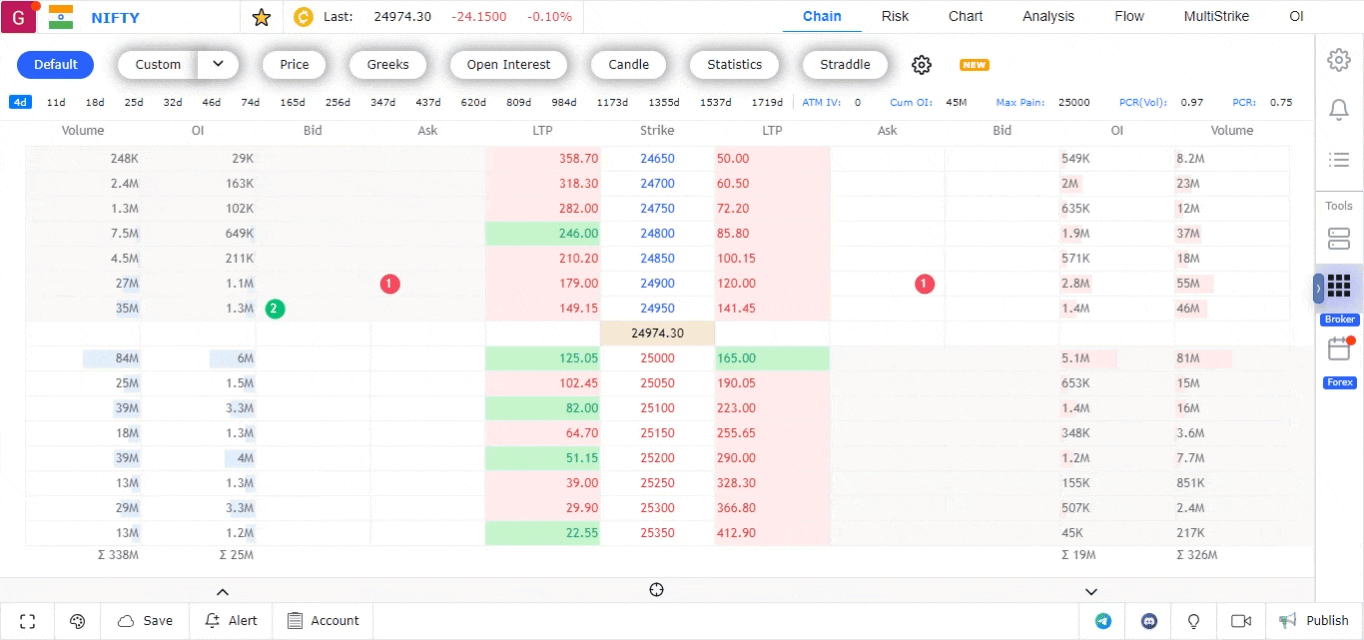Viewport: 1364px width, 640px height.
Task: Expand lower strikes via the down chevron
Action: [1091, 591]
